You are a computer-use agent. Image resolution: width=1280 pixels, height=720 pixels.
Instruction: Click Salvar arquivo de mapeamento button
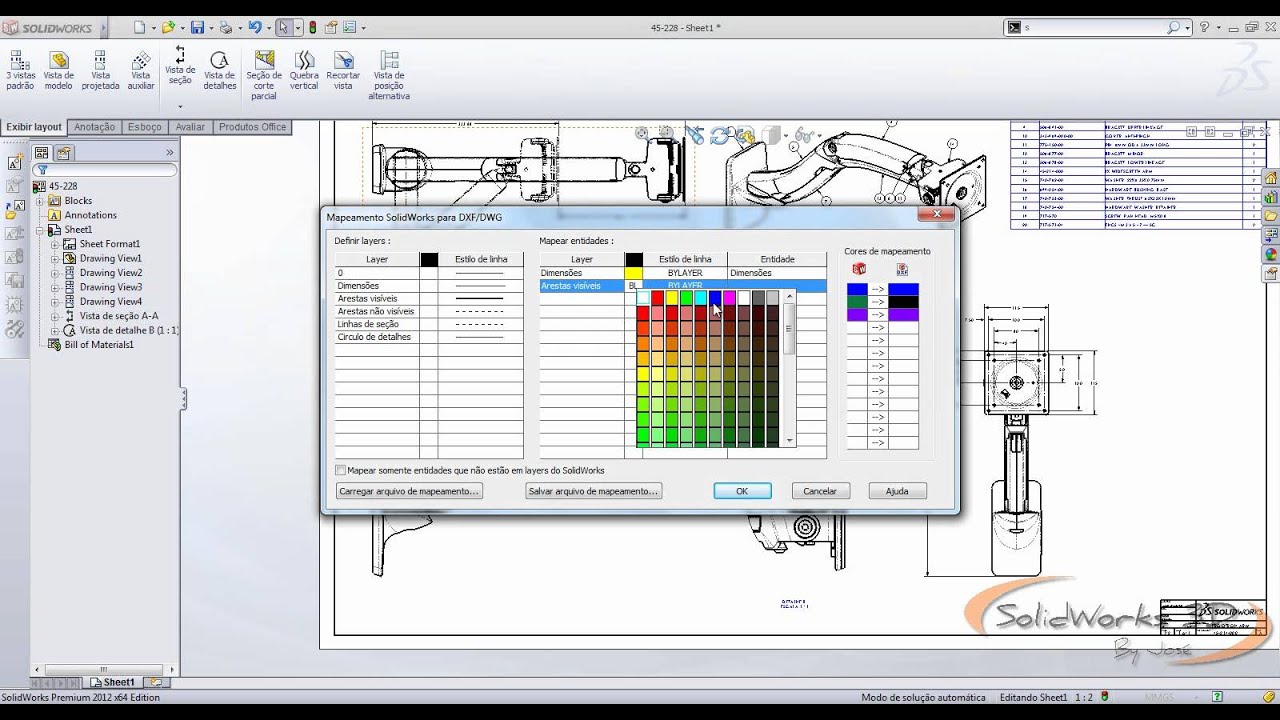593,491
